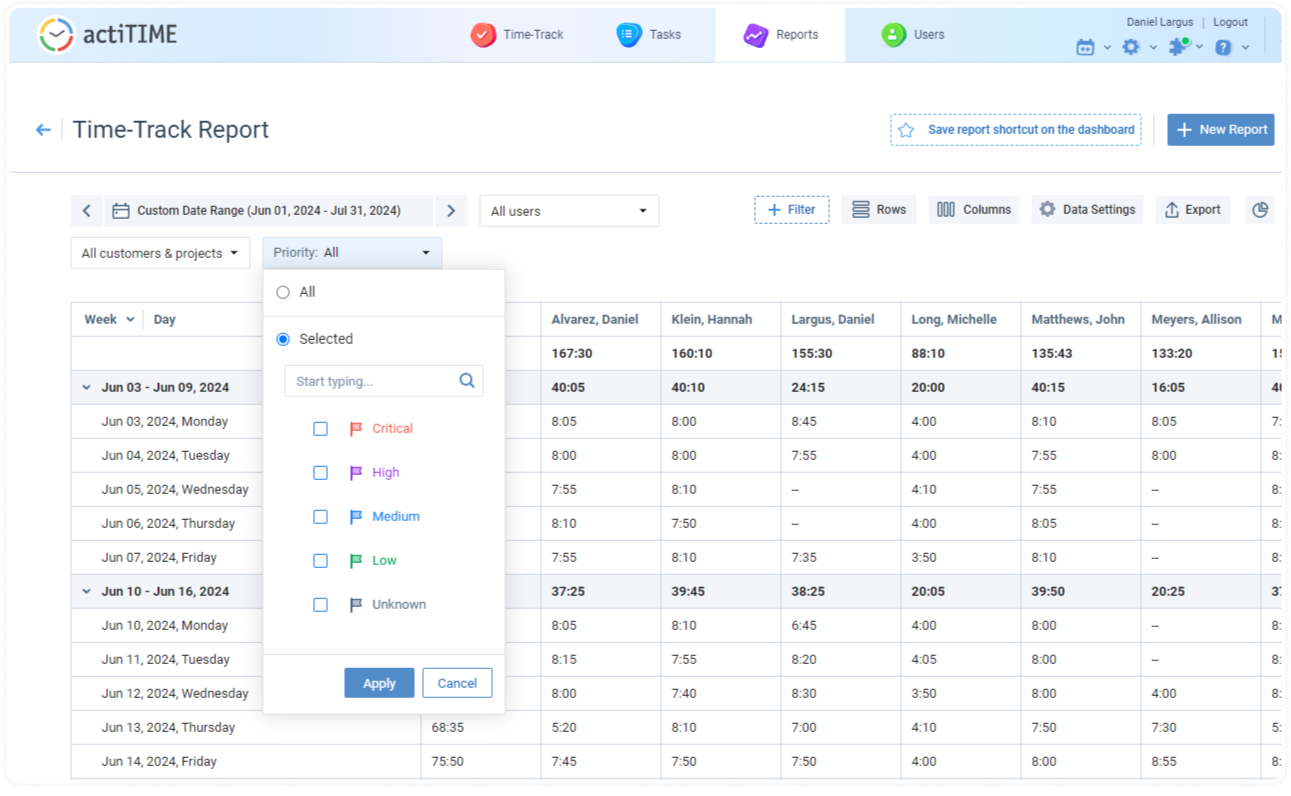1291x796 pixels.
Task: Open the All users dropdown
Action: point(569,211)
